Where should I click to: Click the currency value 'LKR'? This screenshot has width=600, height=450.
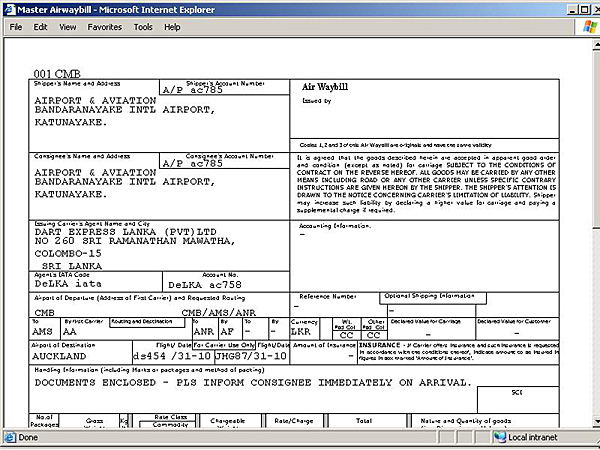301,331
